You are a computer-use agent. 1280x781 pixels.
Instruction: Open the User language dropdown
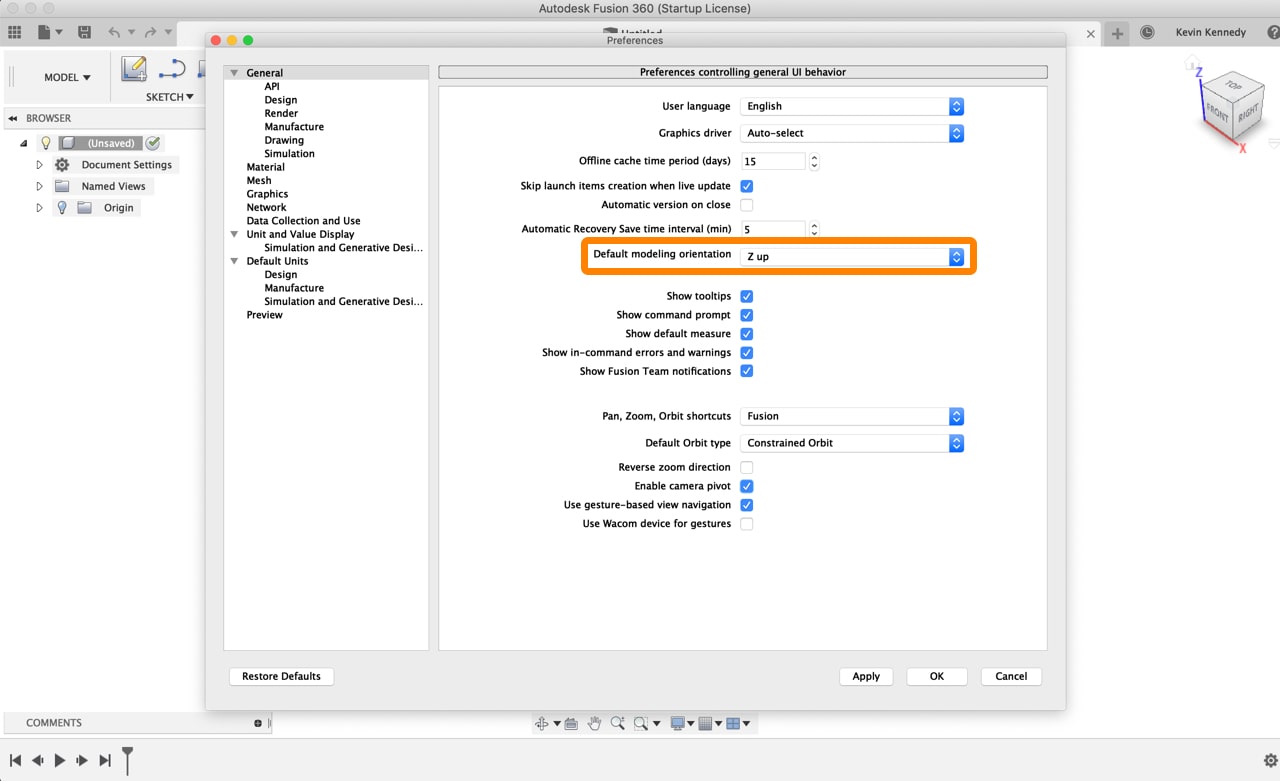point(852,106)
